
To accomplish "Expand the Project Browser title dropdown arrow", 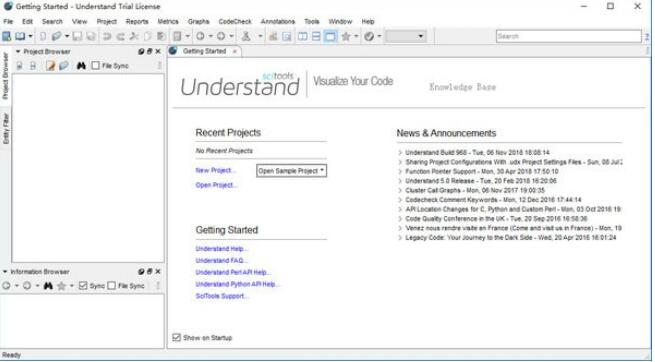I will [x=18, y=51].
